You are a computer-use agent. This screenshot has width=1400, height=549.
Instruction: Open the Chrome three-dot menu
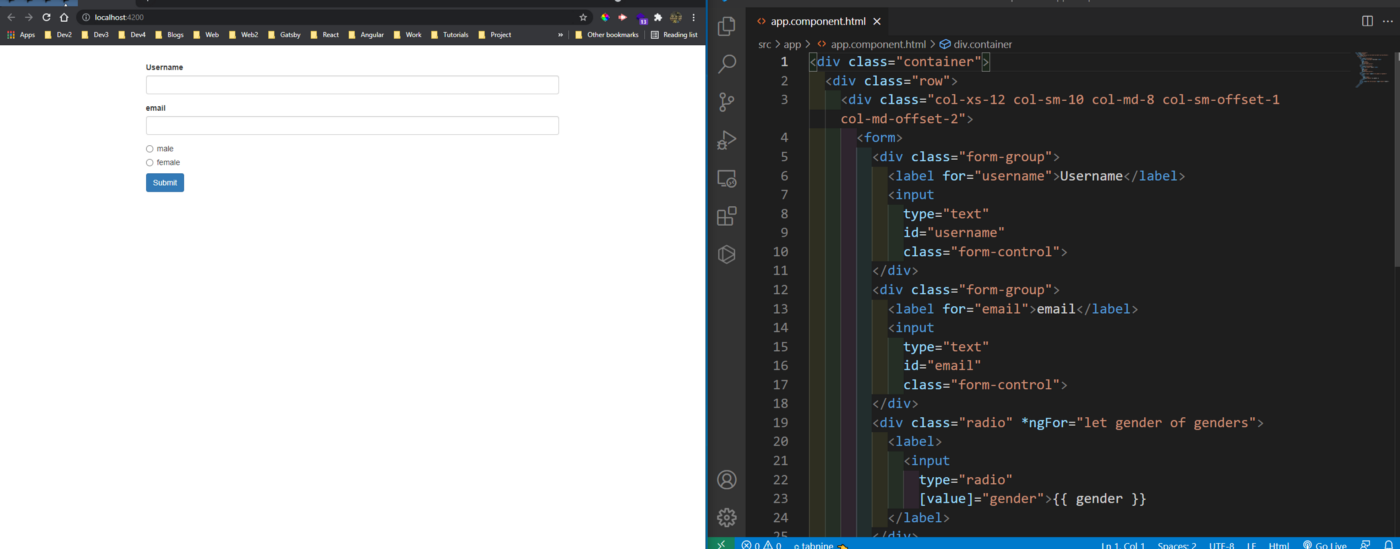pyautogui.click(x=693, y=17)
